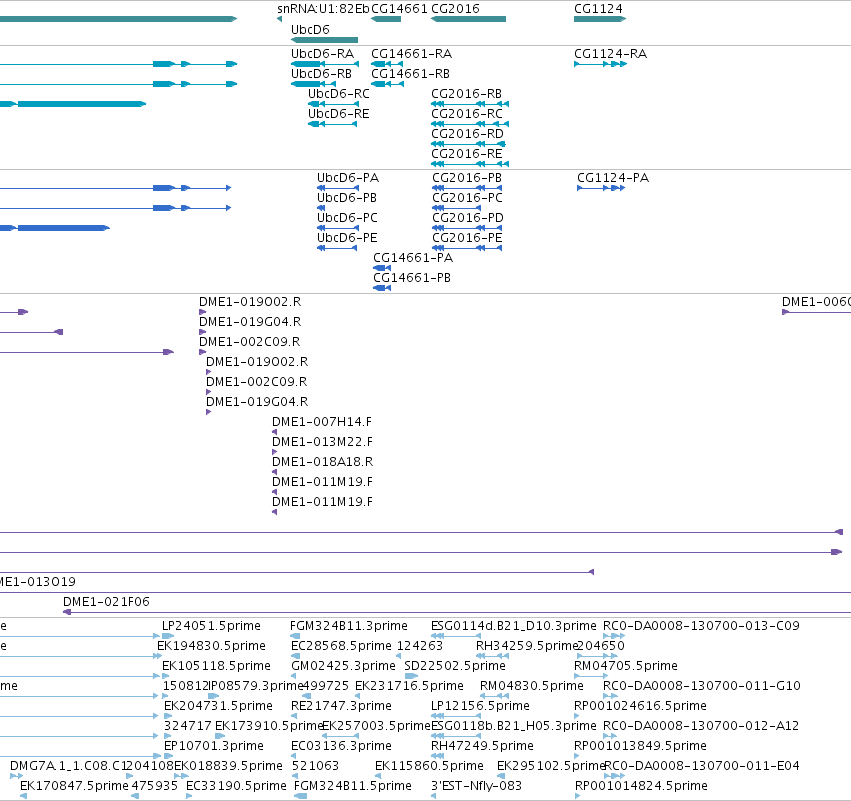Viewport: 851px width, 801px height.
Task: Select the UbcD6-PE protein label
Action: coord(347,238)
